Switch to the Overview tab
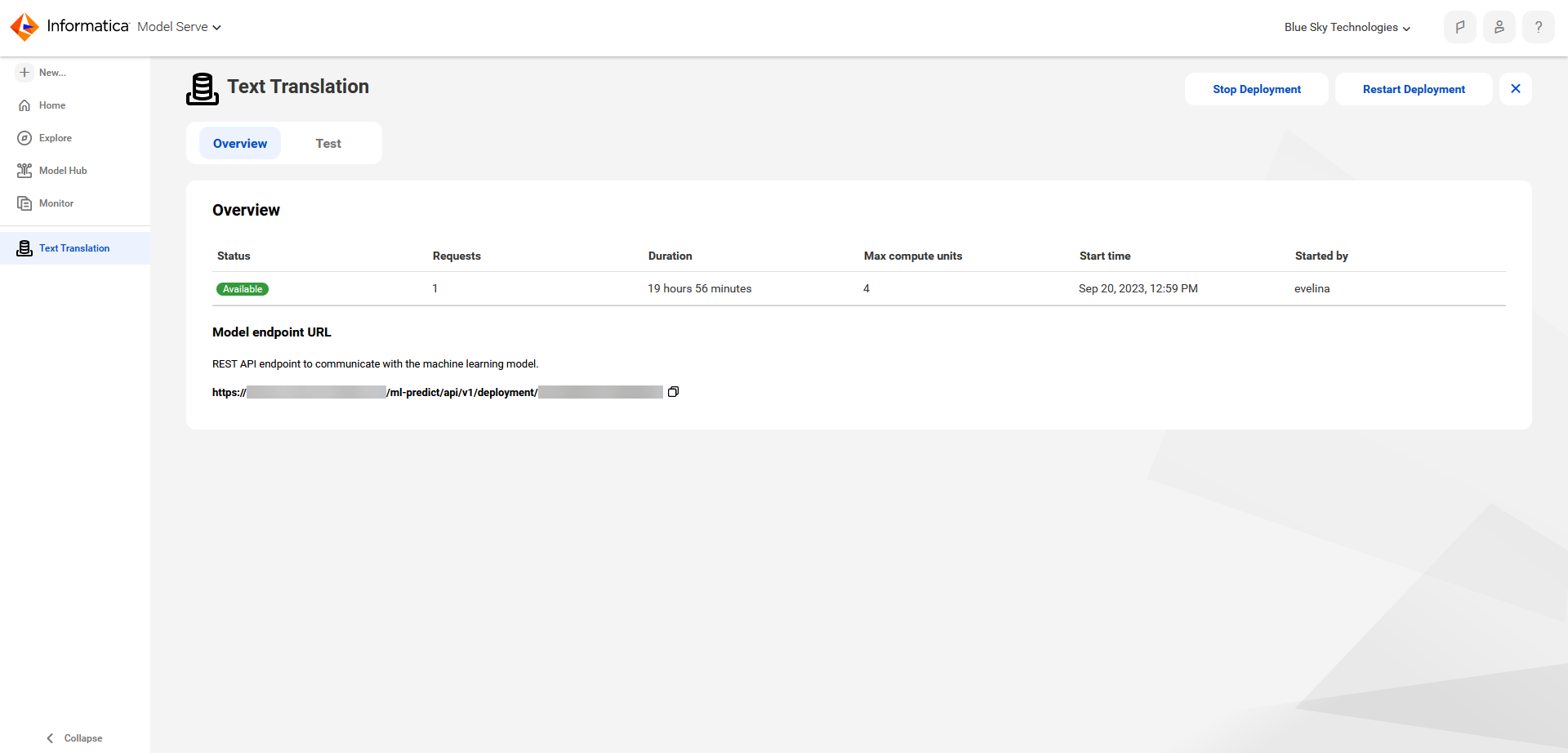Viewport: 1568px width, 753px height. tap(240, 144)
